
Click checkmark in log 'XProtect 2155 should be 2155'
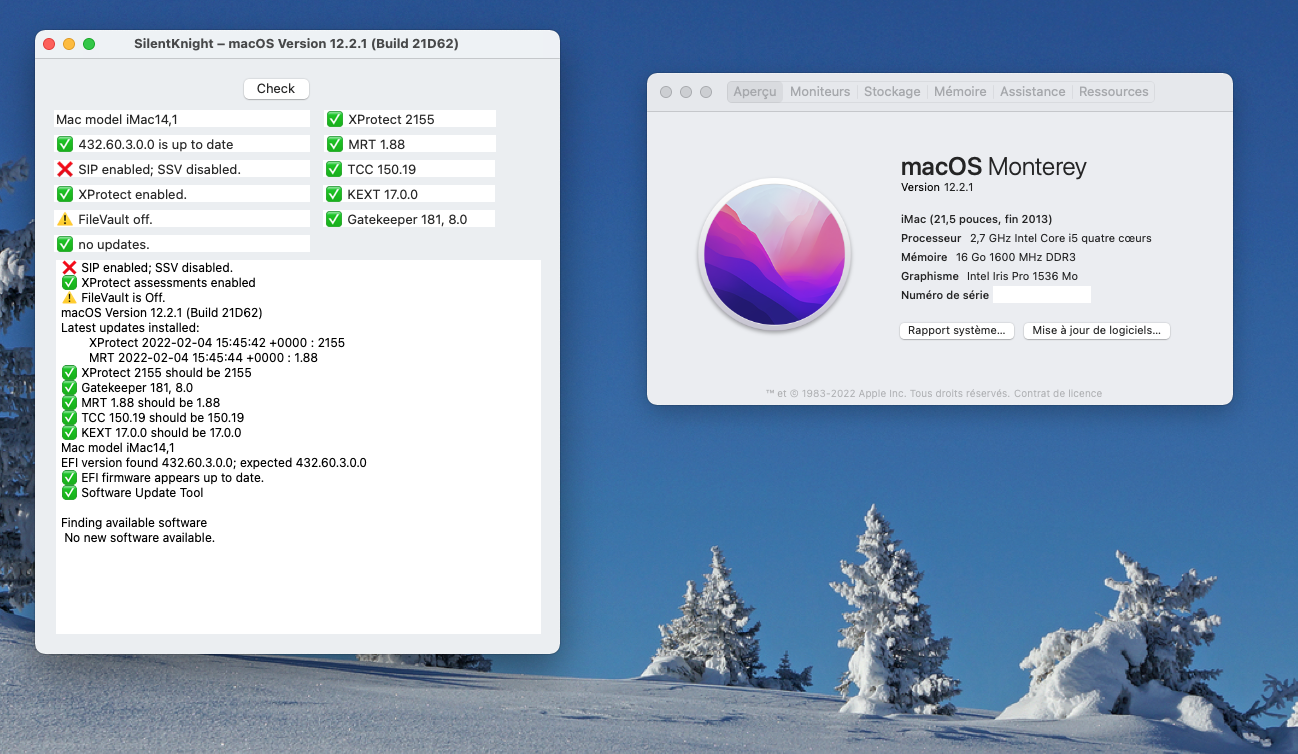tap(69, 373)
